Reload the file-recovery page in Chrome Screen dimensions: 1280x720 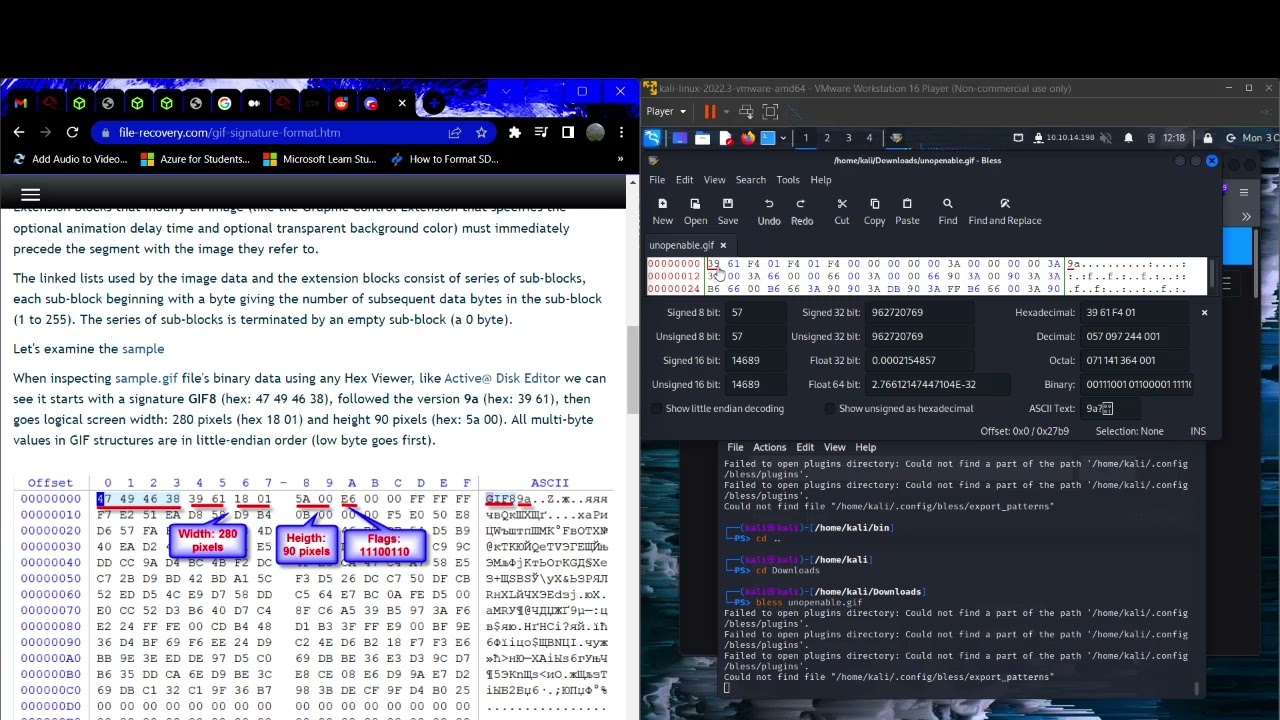[72, 132]
